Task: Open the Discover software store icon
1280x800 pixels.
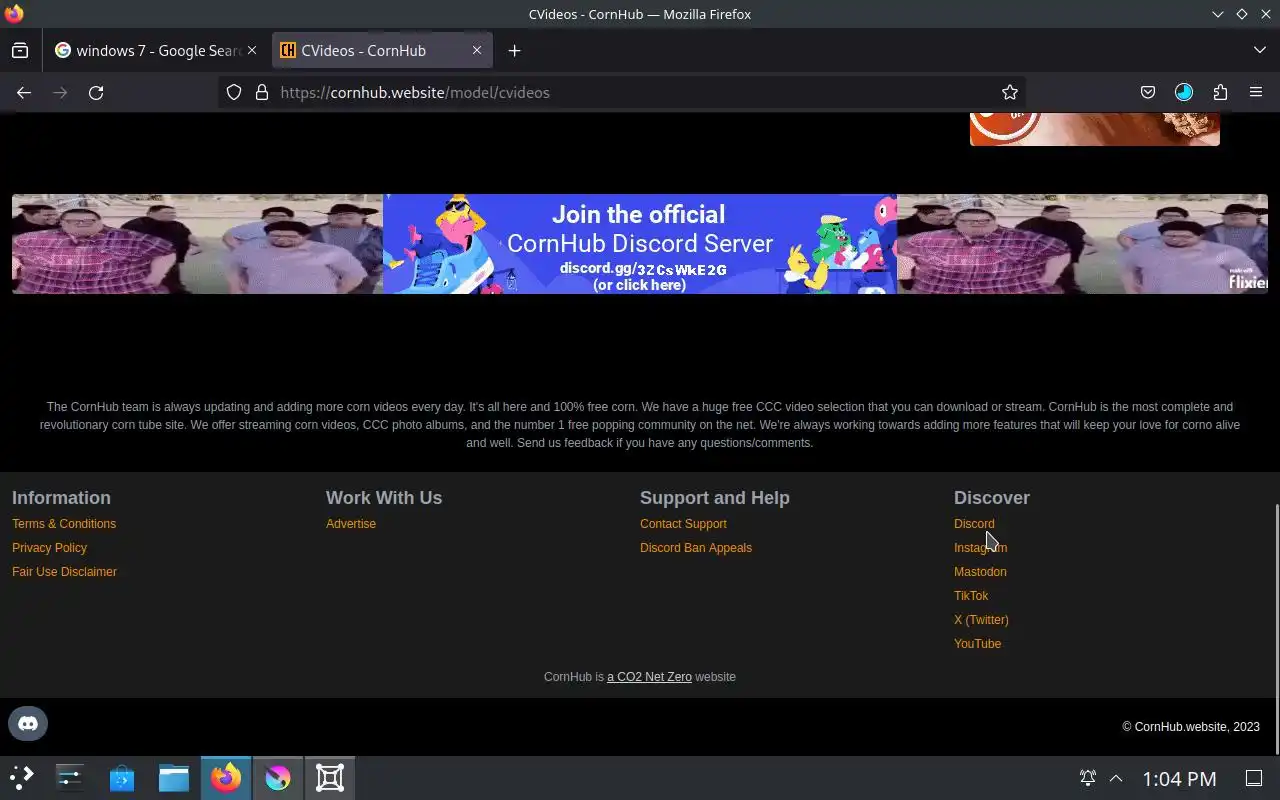Action: click(122, 777)
